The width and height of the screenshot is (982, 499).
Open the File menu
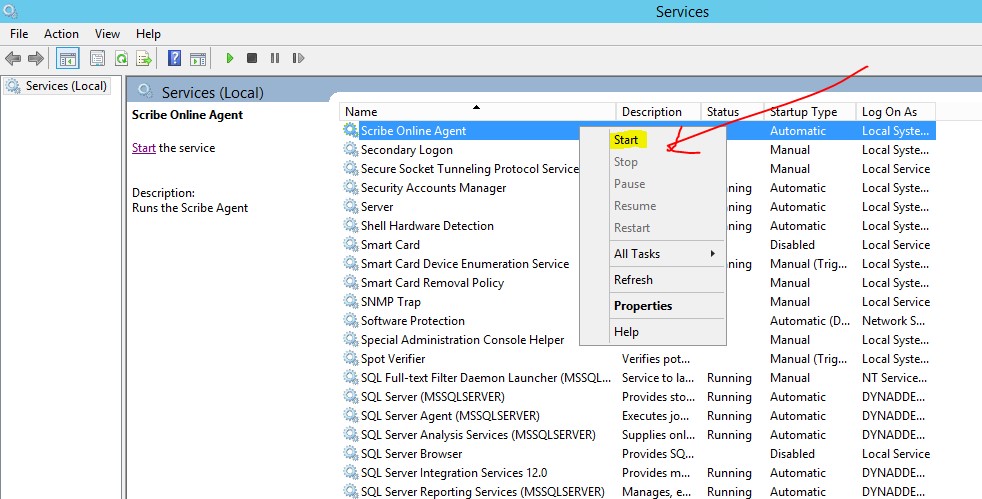19,34
